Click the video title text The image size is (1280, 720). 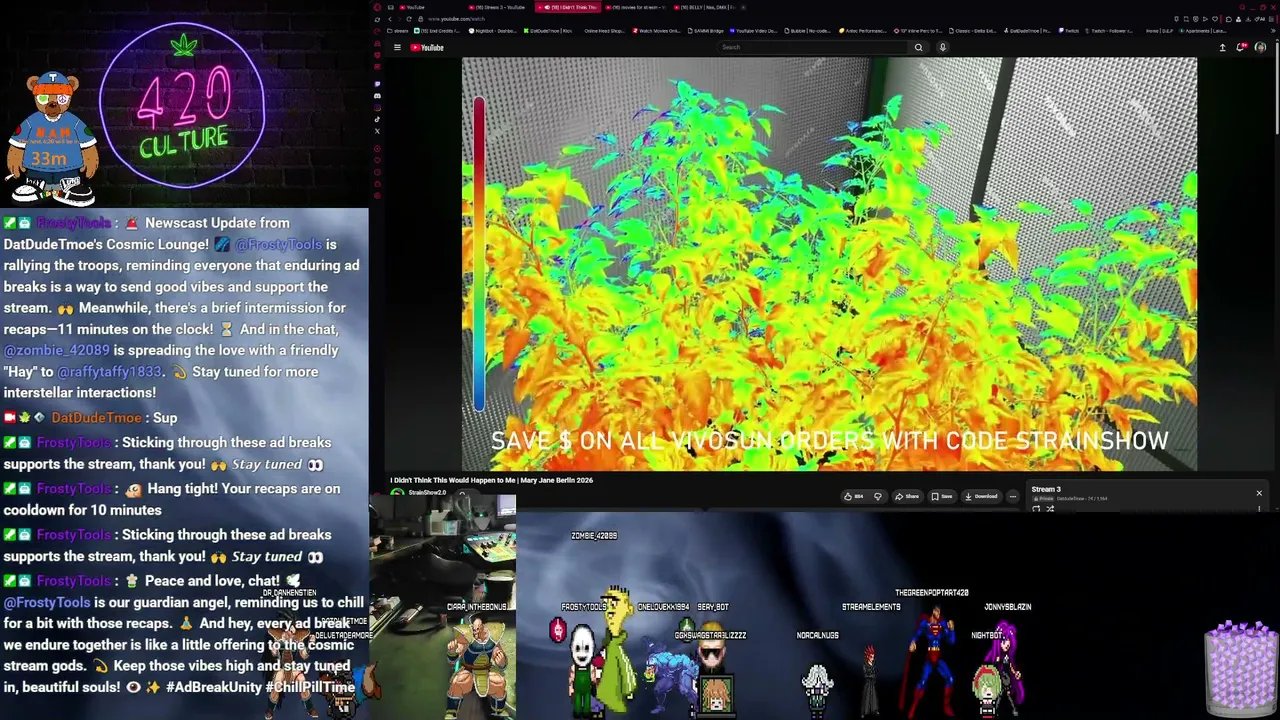491,480
